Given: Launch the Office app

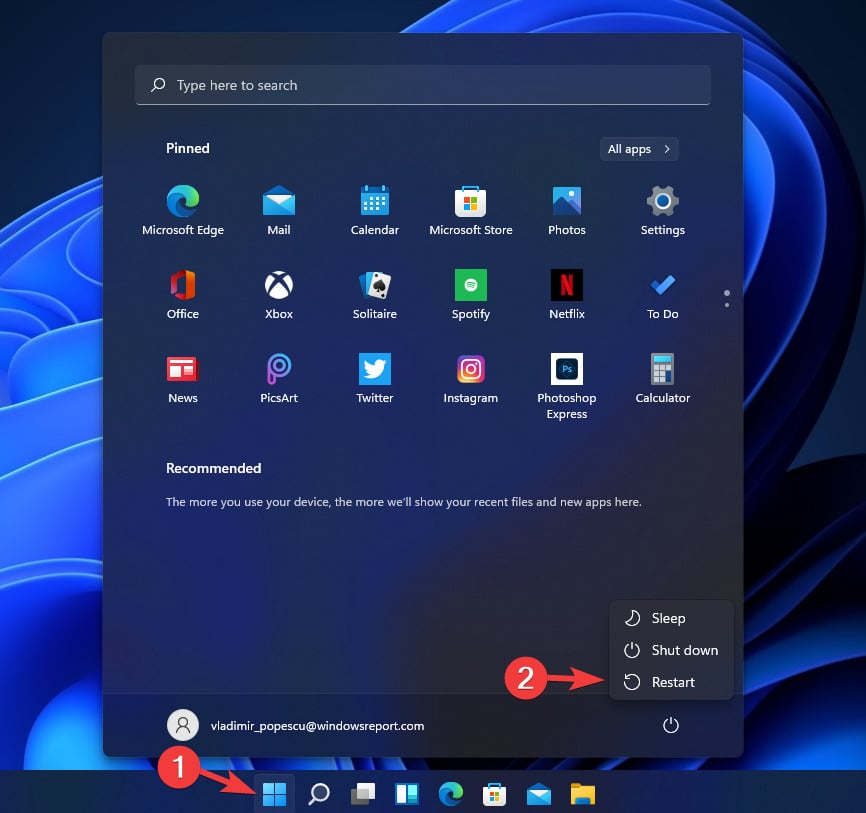Looking at the screenshot, I should (x=183, y=294).
